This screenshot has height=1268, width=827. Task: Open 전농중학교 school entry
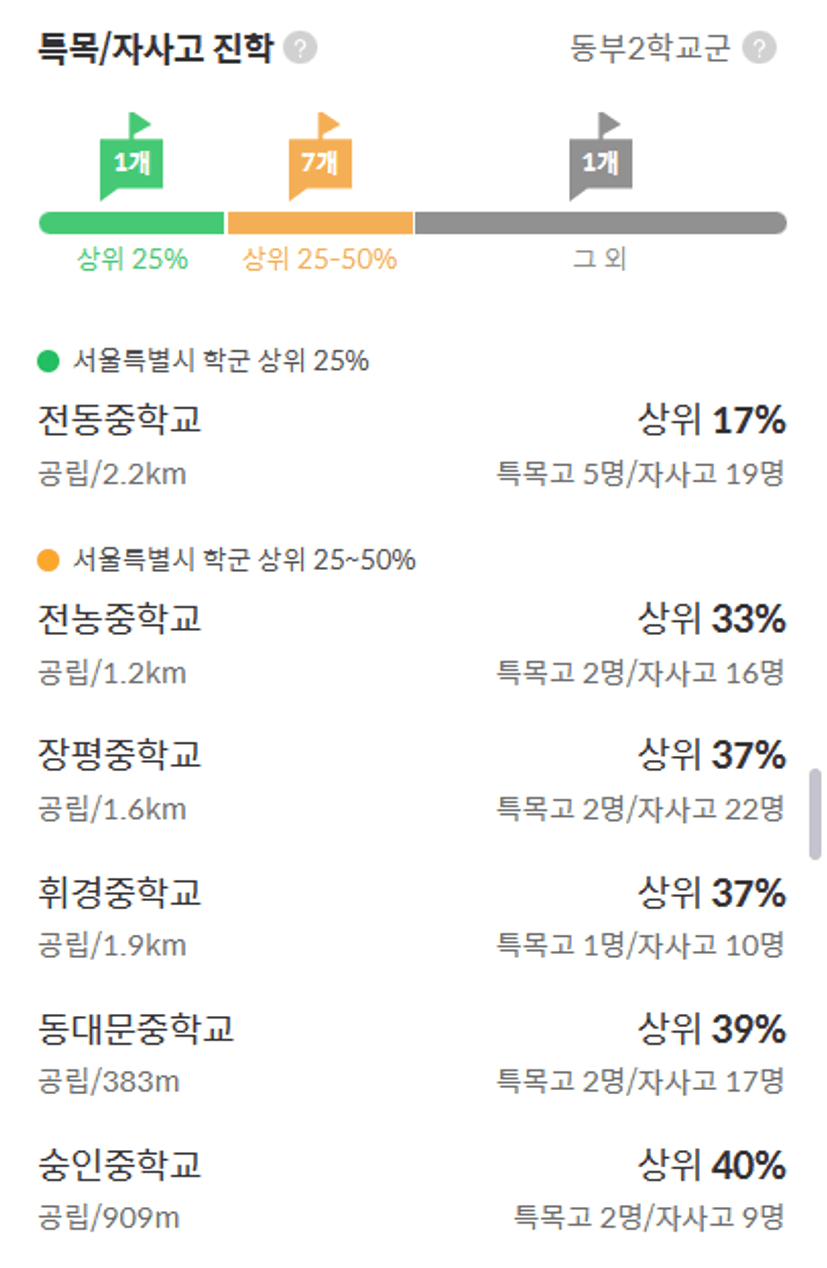tap(411, 644)
